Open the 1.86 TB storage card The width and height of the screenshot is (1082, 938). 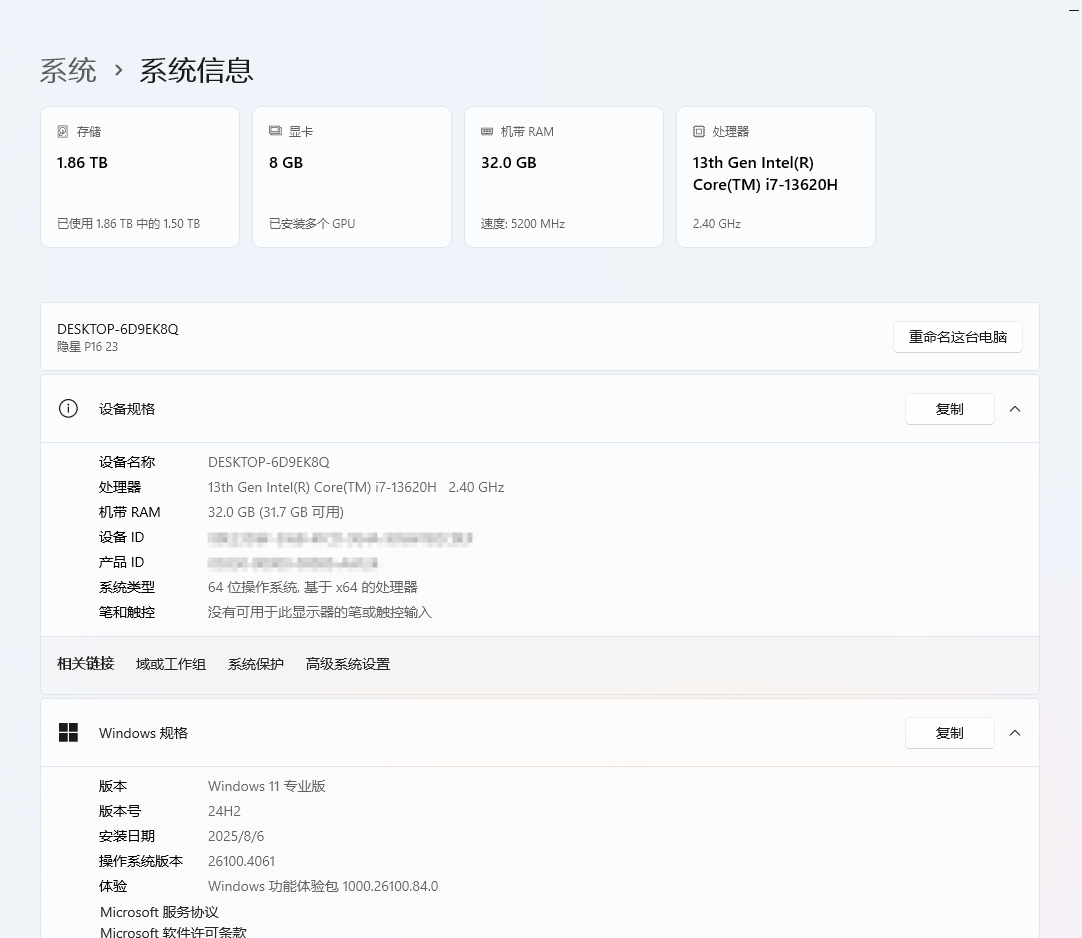coord(140,177)
